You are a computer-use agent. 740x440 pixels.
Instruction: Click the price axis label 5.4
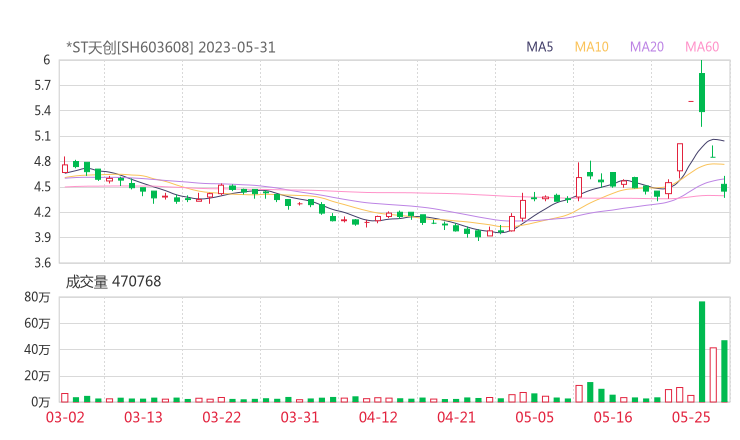(x=42, y=111)
